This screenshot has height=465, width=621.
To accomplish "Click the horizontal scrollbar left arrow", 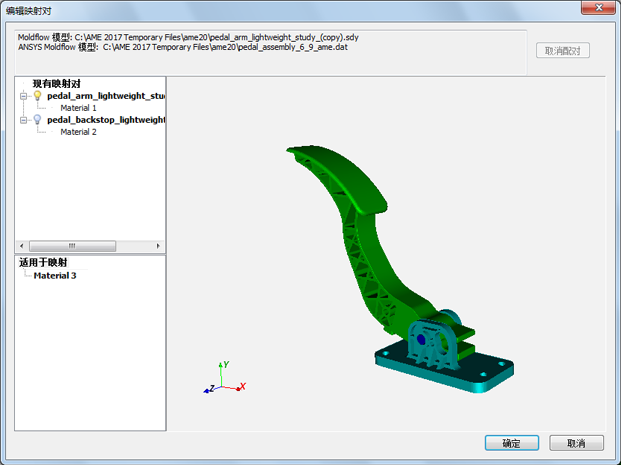I will click(22, 246).
